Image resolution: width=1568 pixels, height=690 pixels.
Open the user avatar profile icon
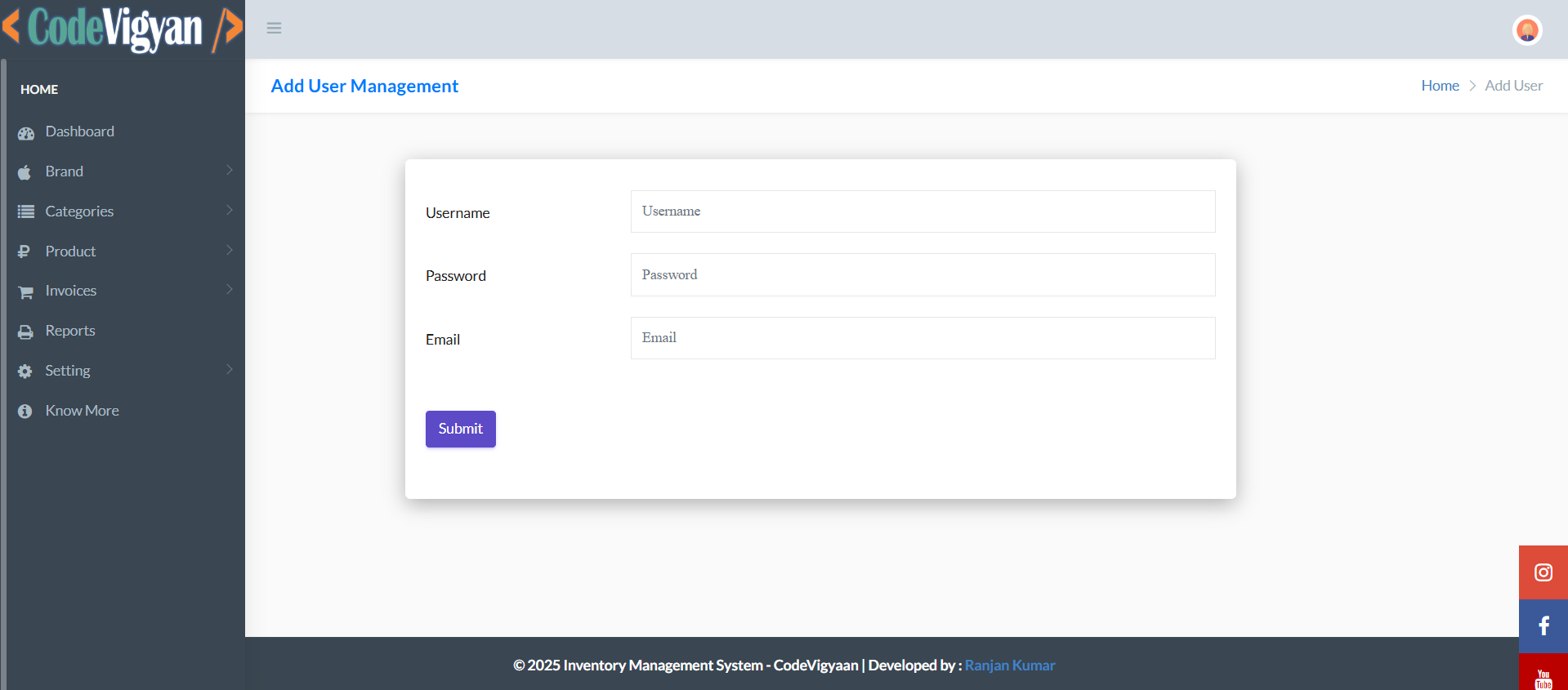(x=1526, y=30)
